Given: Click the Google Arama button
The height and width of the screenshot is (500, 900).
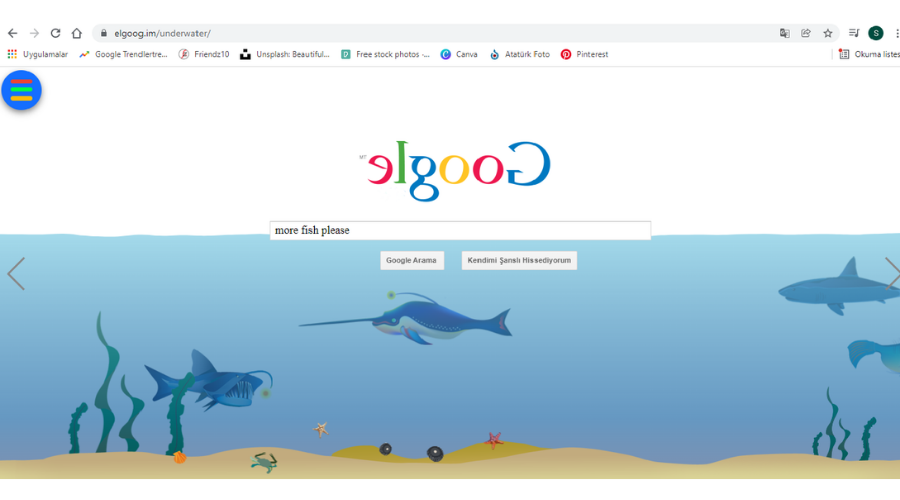Looking at the screenshot, I should pos(412,261).
